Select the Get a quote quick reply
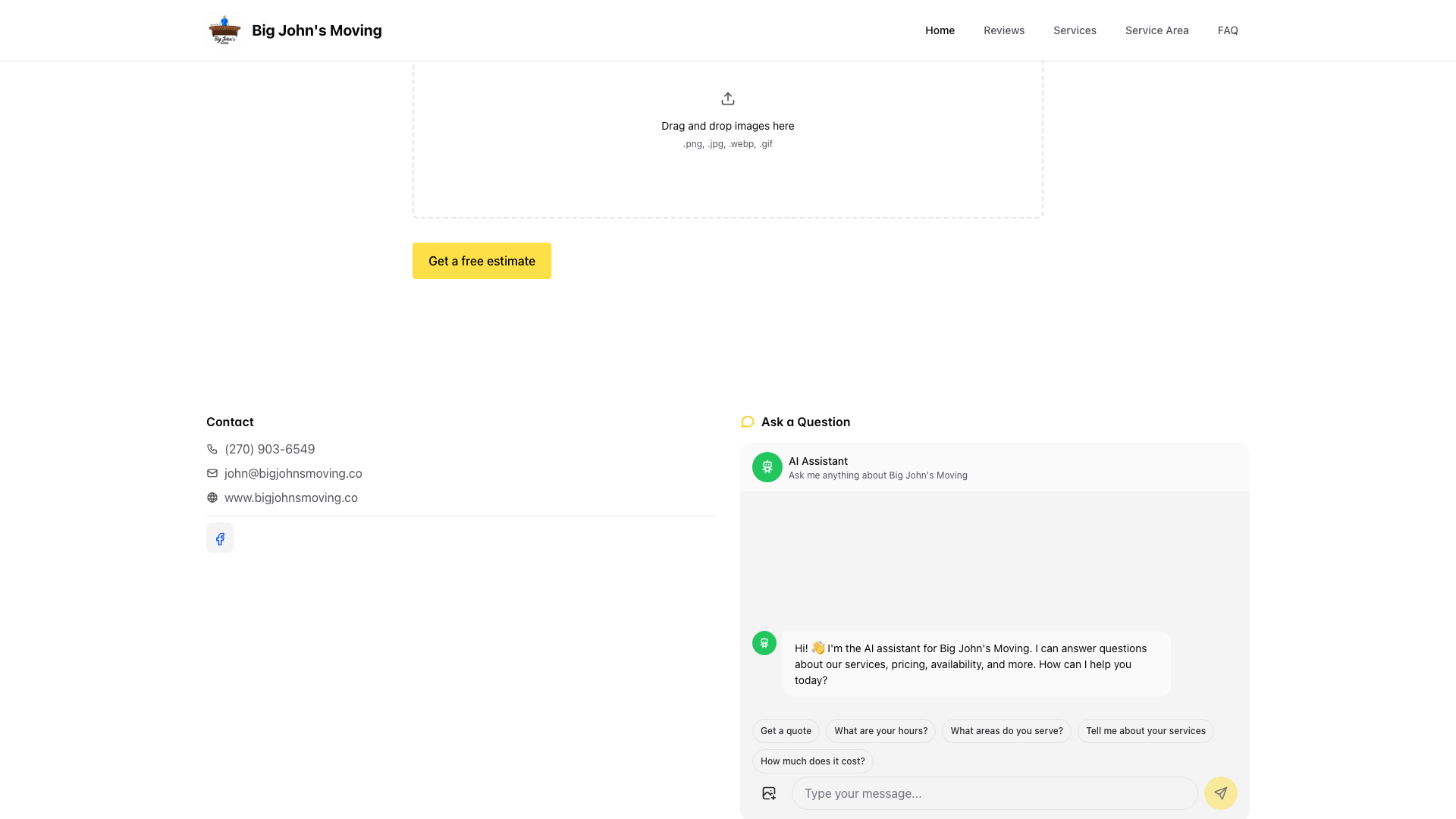 [x=786, y=730]
